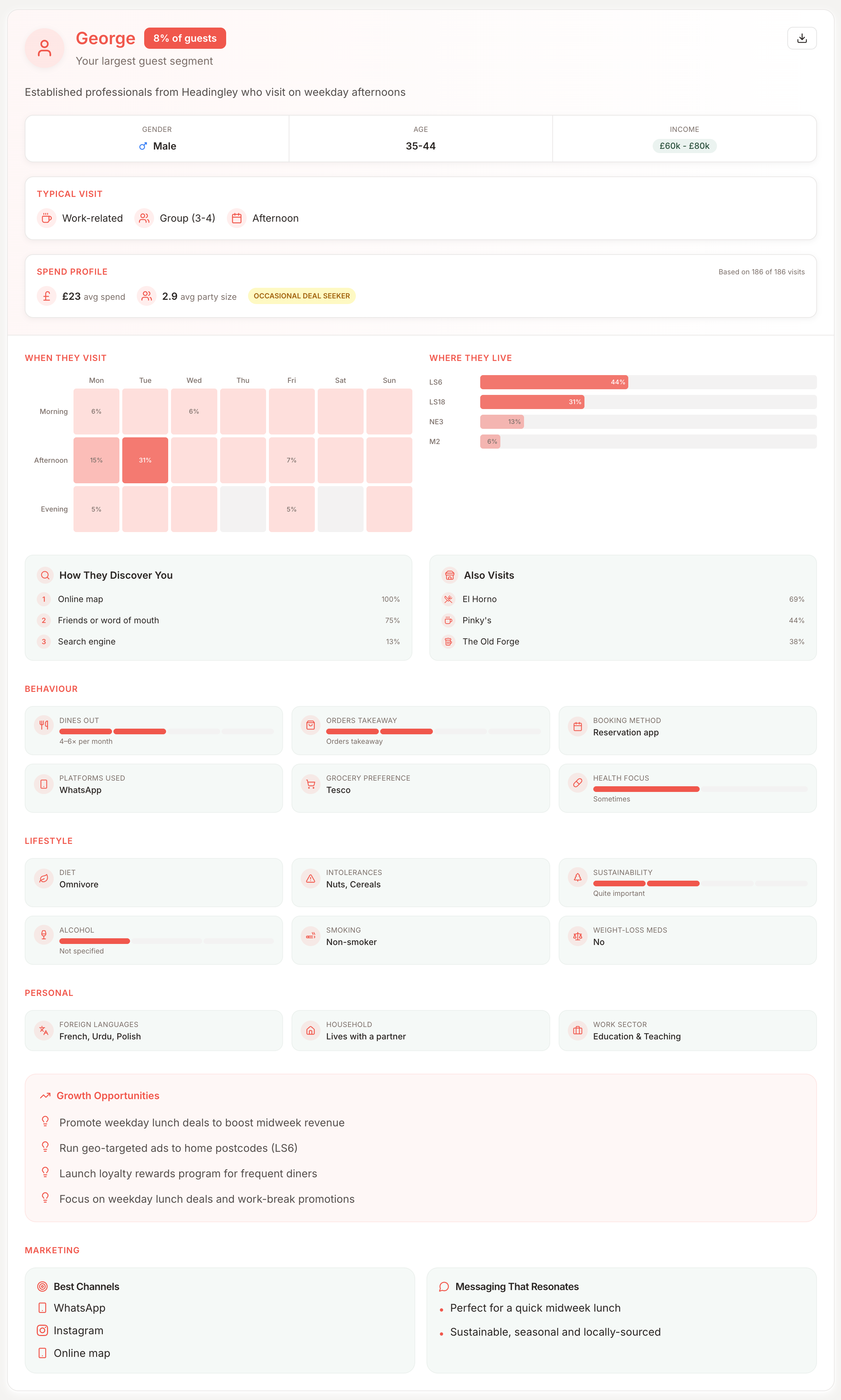Select the Tuesday afternoon 31% heatmap cell
This screenshot has width=841, height=1400.
[x=145, y=460]
